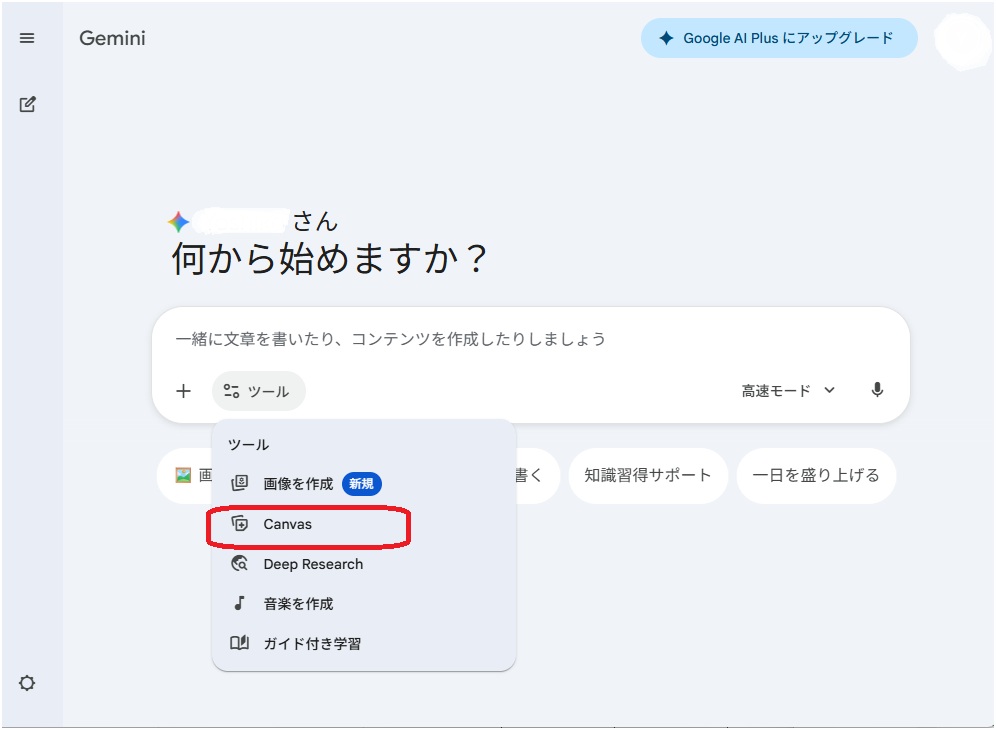
Task: Select 画像を作成 menu label
Action: (298, 484)
